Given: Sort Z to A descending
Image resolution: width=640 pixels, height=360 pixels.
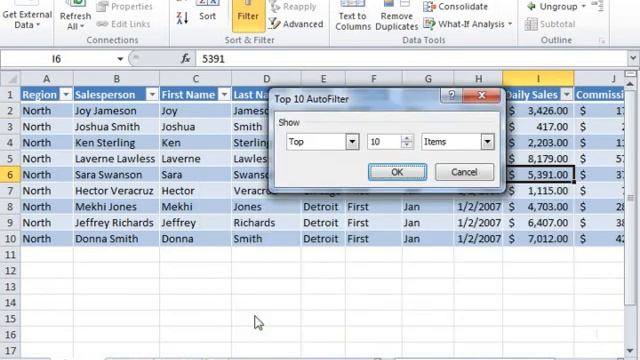Looking at the screenshot, I should 182,18.
